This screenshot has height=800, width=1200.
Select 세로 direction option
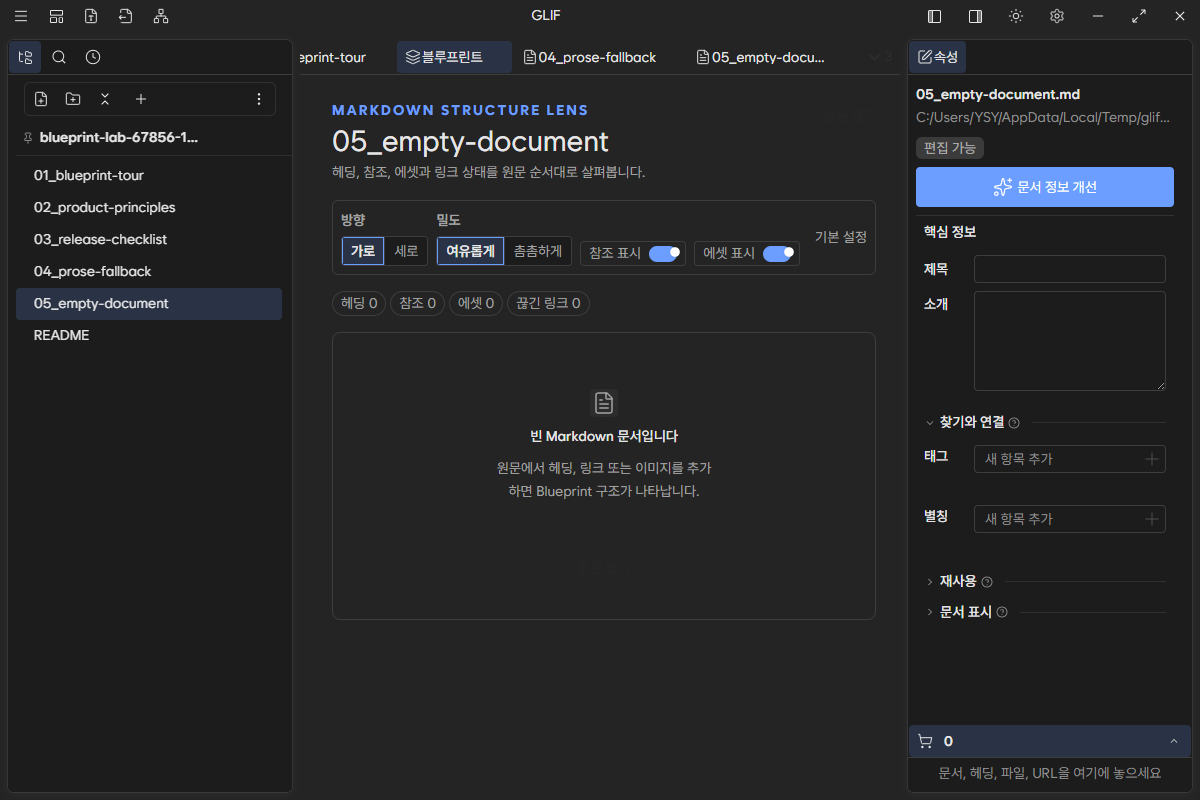coord(406,251)
